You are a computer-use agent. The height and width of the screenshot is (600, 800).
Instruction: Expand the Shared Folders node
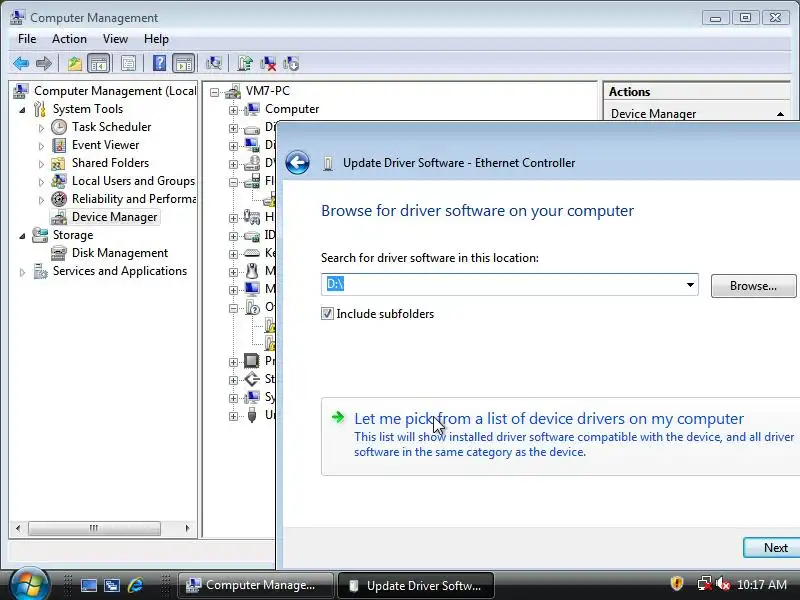point(41,164)
